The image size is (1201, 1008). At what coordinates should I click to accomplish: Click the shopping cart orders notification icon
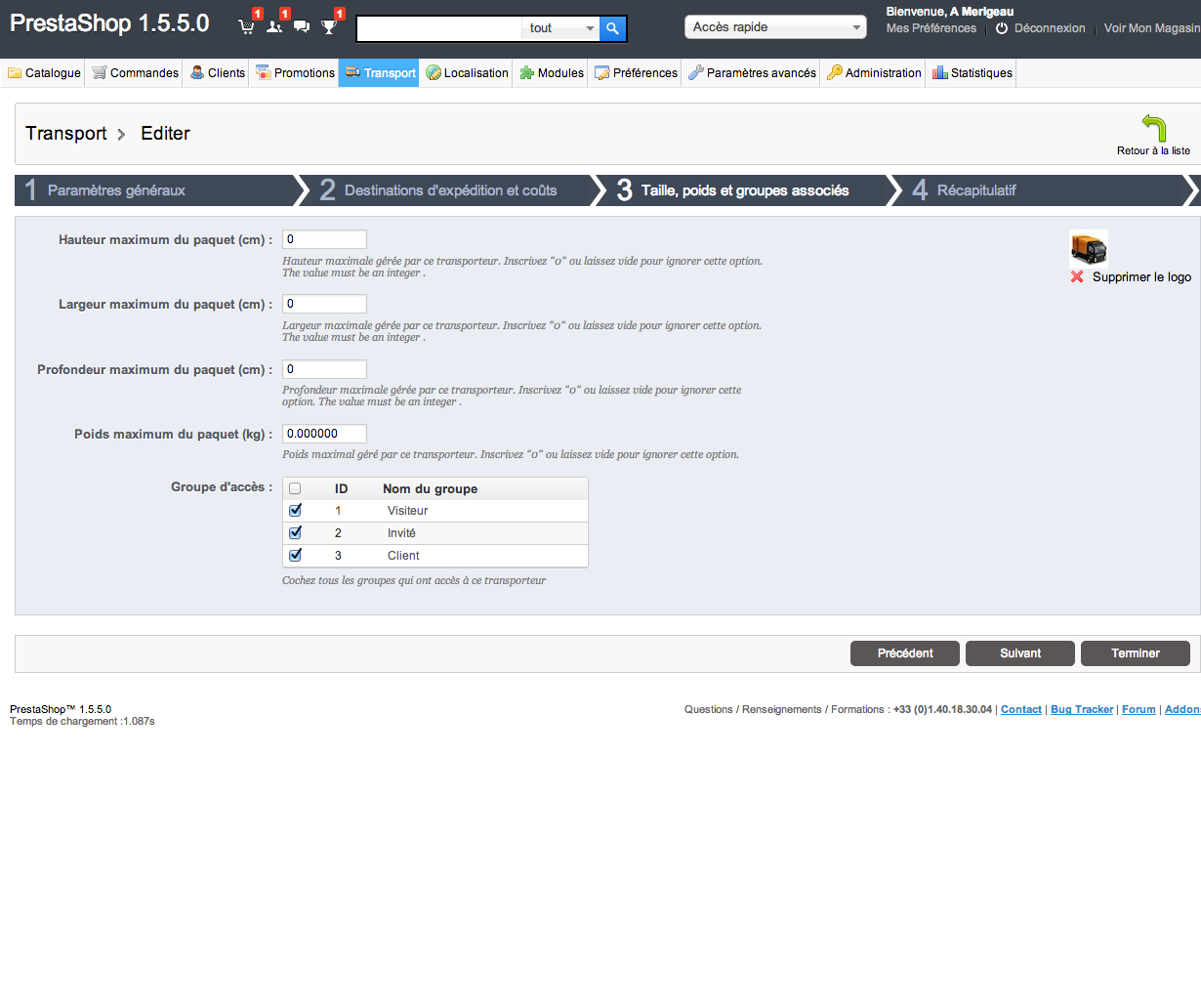pyautogui.click(x=247, y=26)
